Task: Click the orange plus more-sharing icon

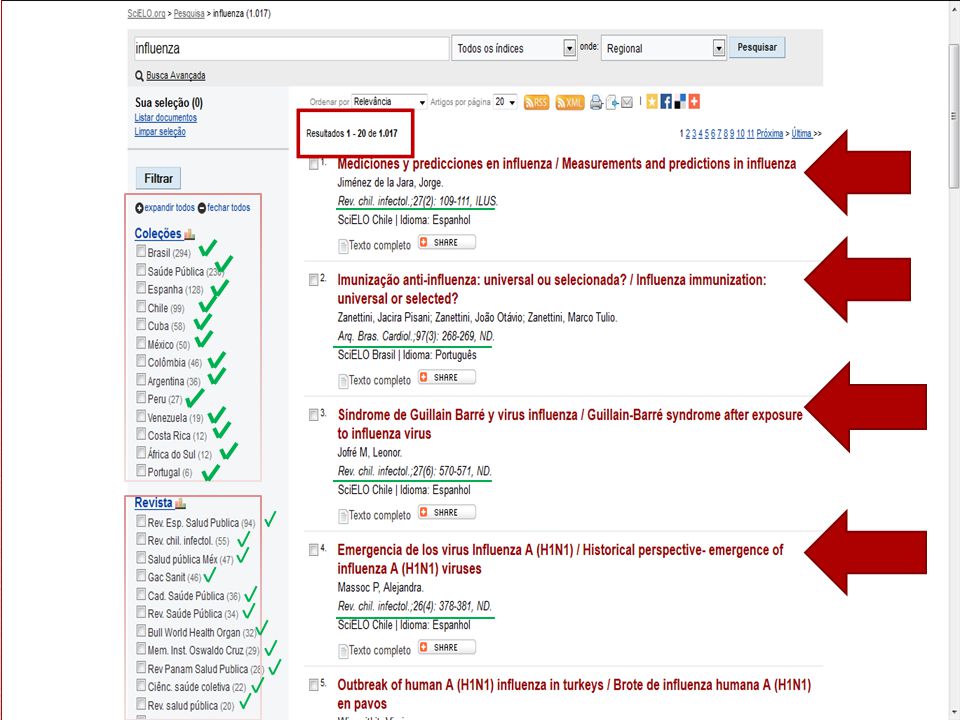Action: click(x=694, y=102)
